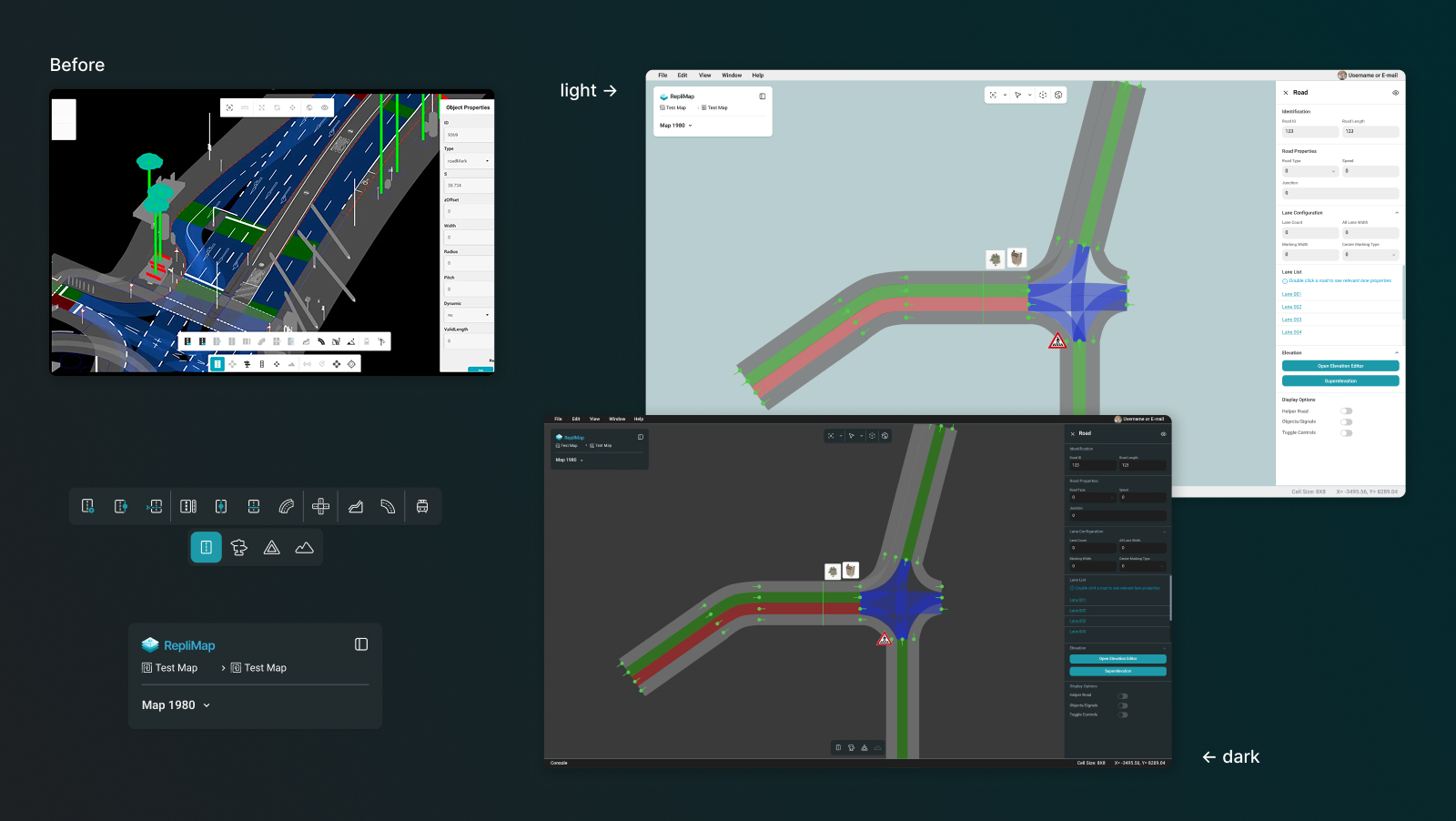Open File menu in light window
This screenshot has width=1456, height=821.
662,76
